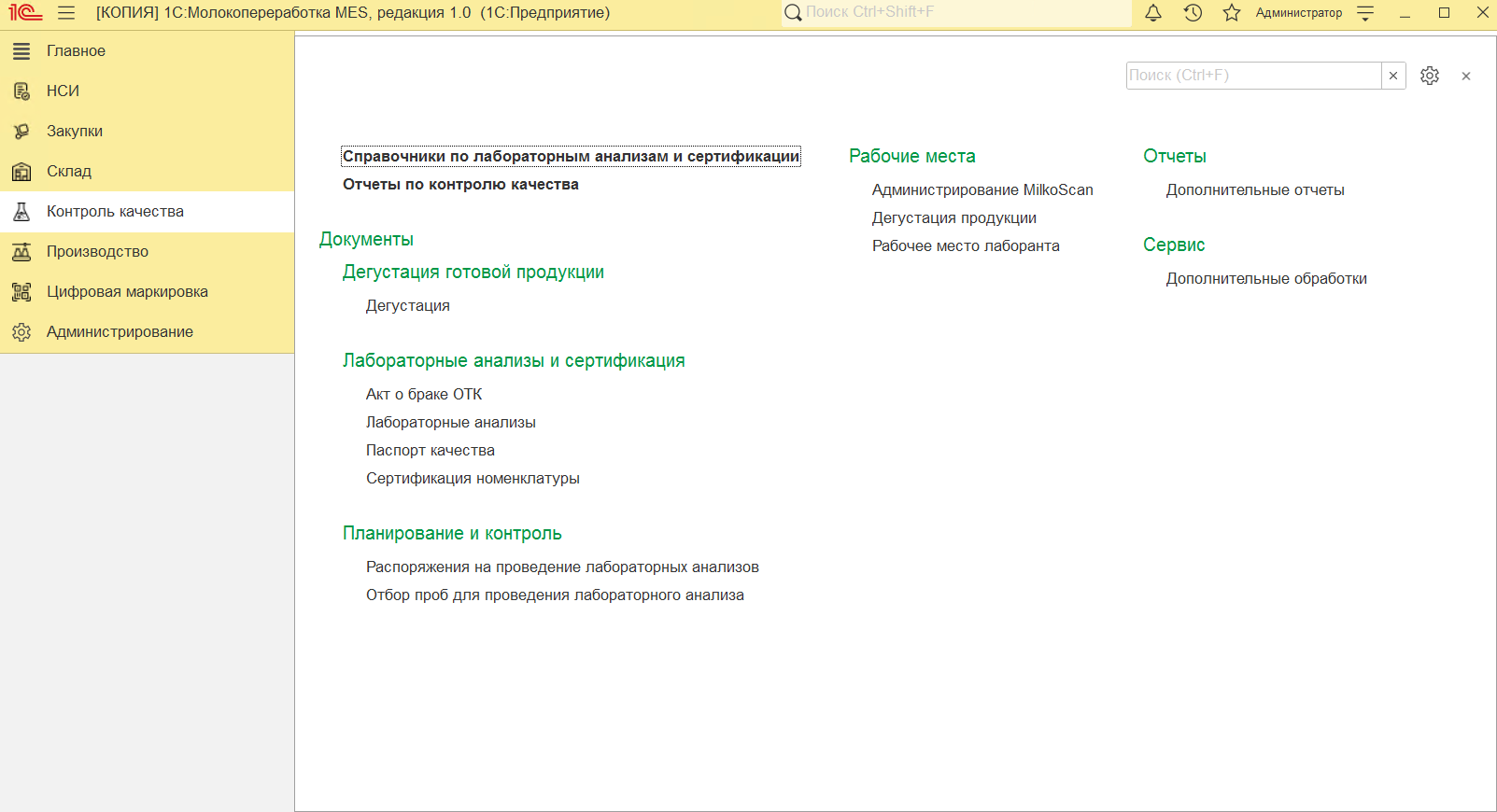1497x812 pixels.
Task: Close the functions menu panel
Action: coord(1466,77)
